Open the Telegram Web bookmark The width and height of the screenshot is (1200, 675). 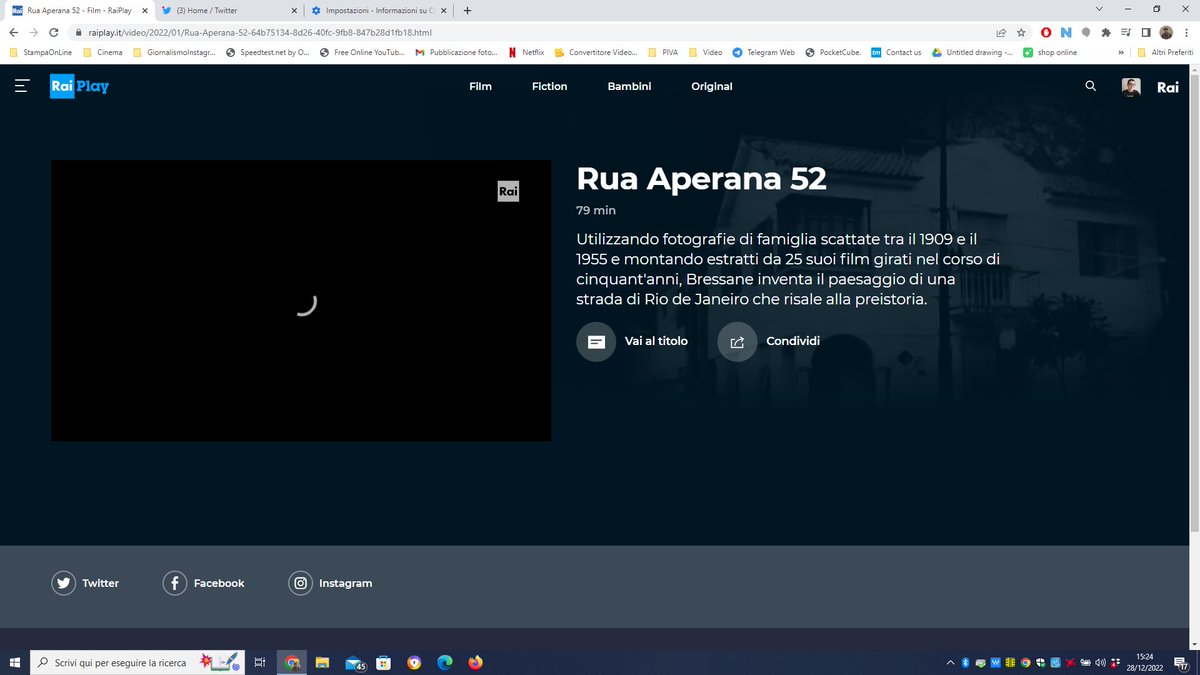coord(764,52)
